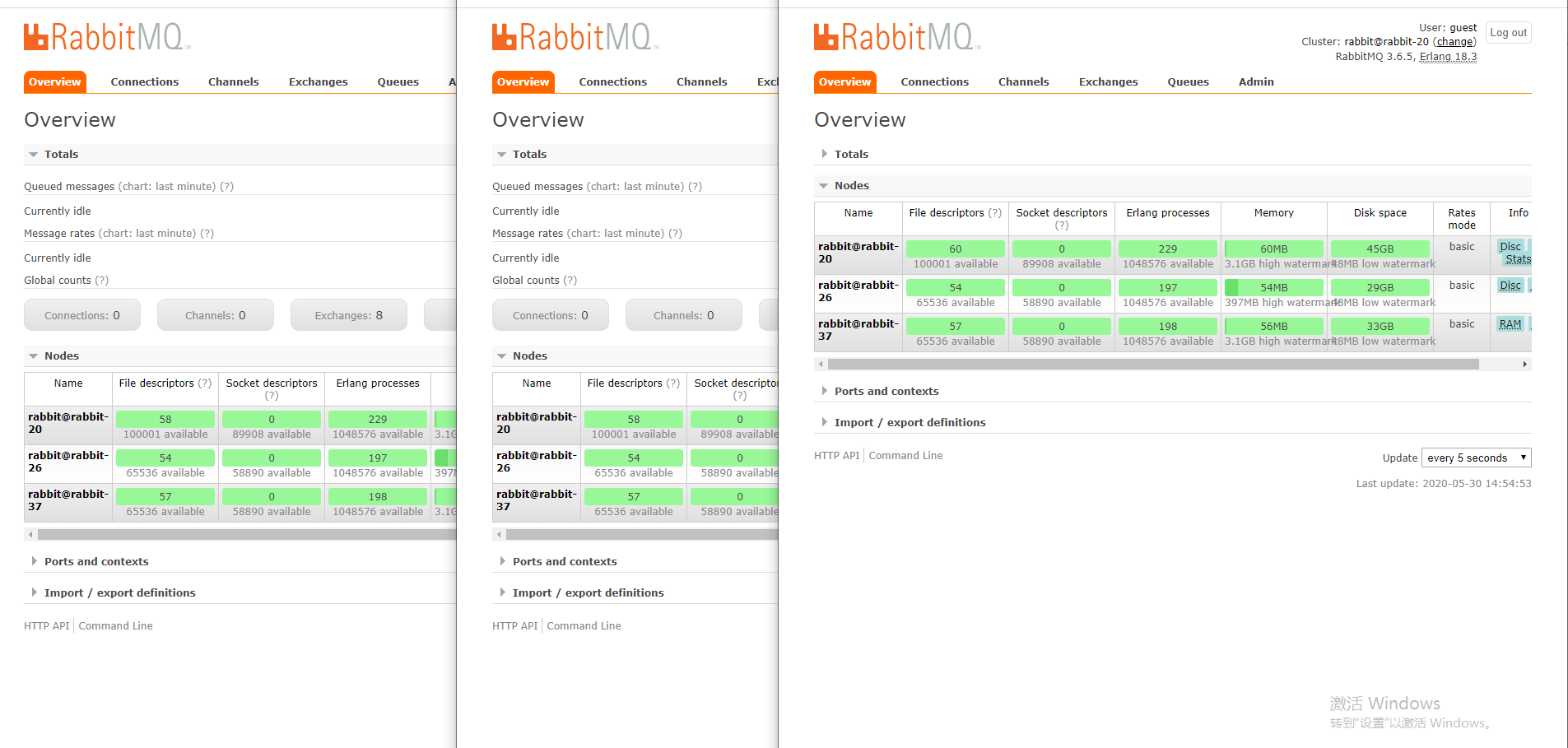Open Queues tab in left window

(x=398, y=81)
